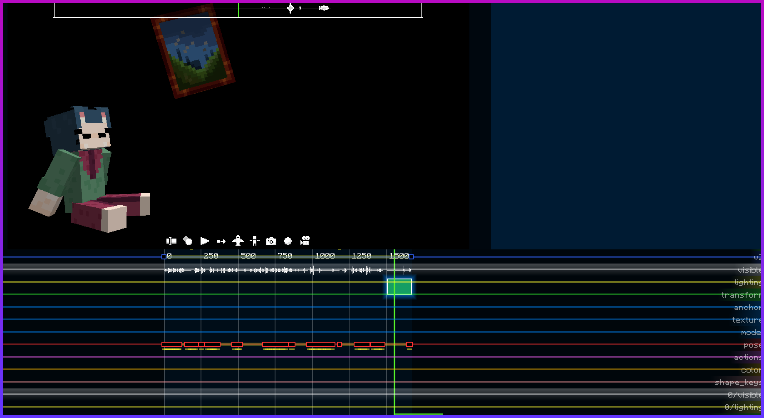Click the framed landscape painting in the viewport

(193, 51)
